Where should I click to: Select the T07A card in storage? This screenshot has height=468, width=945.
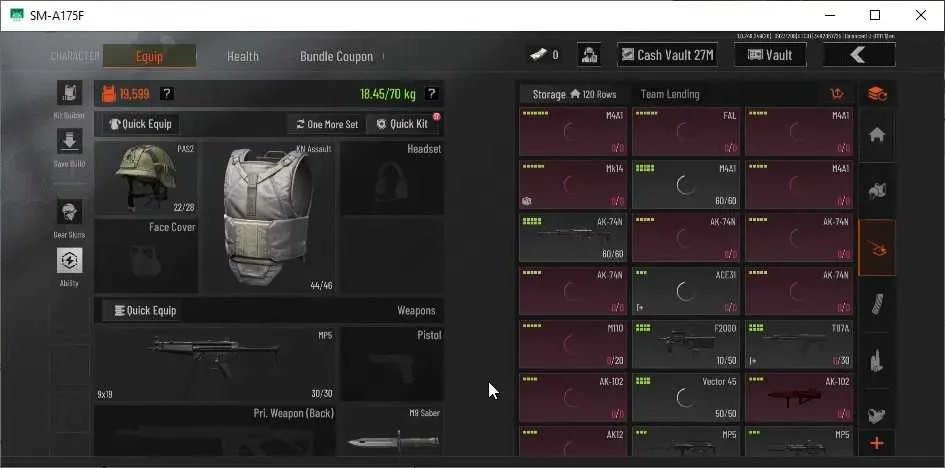click(x=799, y=344)
